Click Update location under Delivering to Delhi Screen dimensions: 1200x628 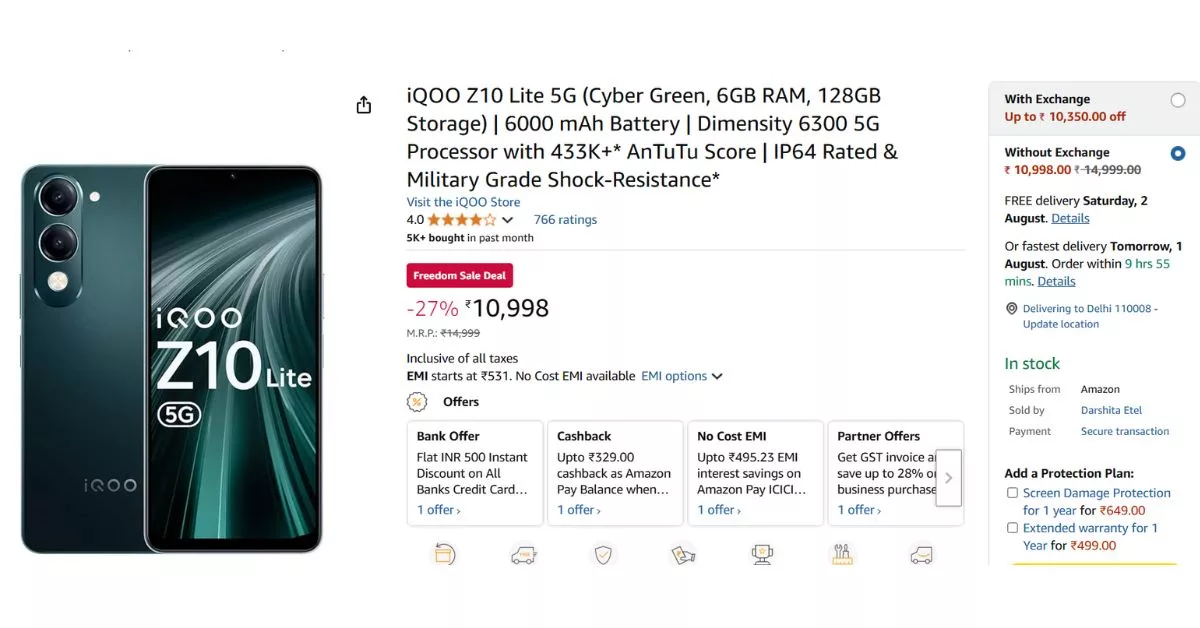click(x=1060, y=324)
